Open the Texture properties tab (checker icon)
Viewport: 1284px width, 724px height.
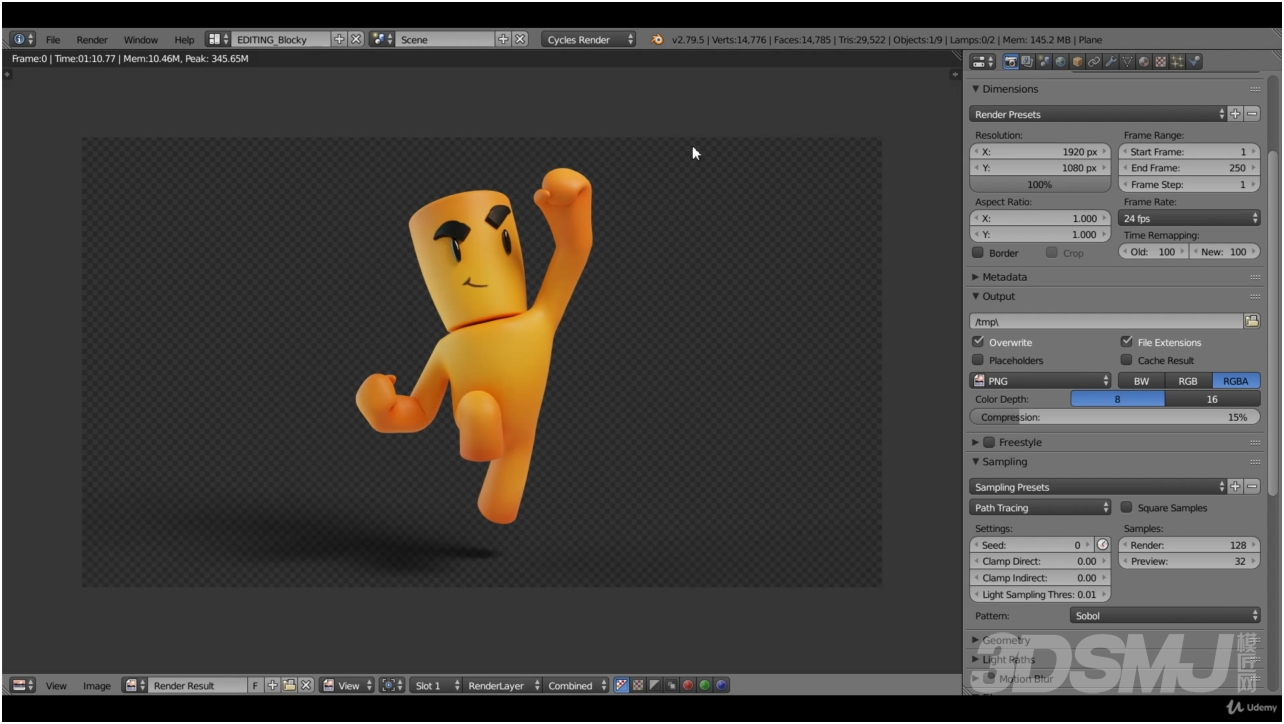pyautogui.click(x=1160, y=62)
